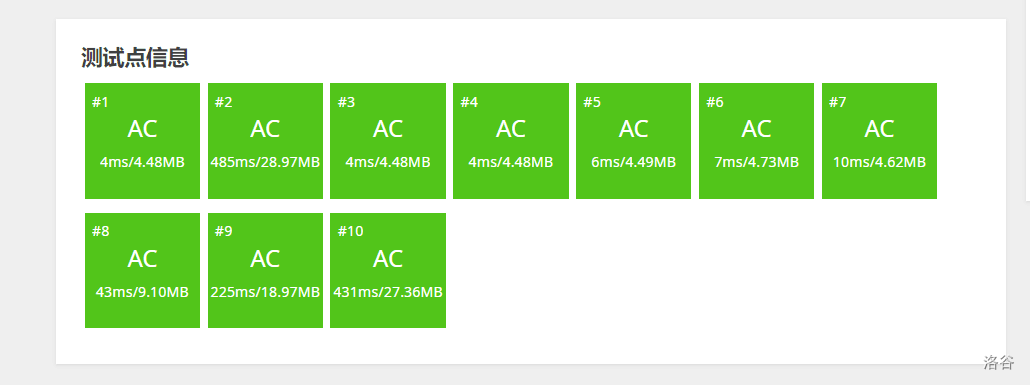Select test point #6 tile
Screen dimensions: 1030x385
coord(756,141)
